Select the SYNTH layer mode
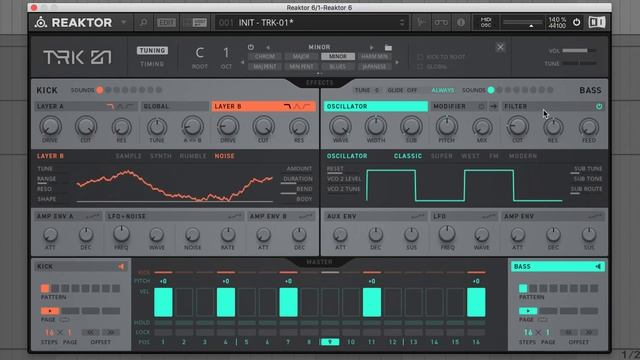The image size is (640, 360). tap(161, 156)
